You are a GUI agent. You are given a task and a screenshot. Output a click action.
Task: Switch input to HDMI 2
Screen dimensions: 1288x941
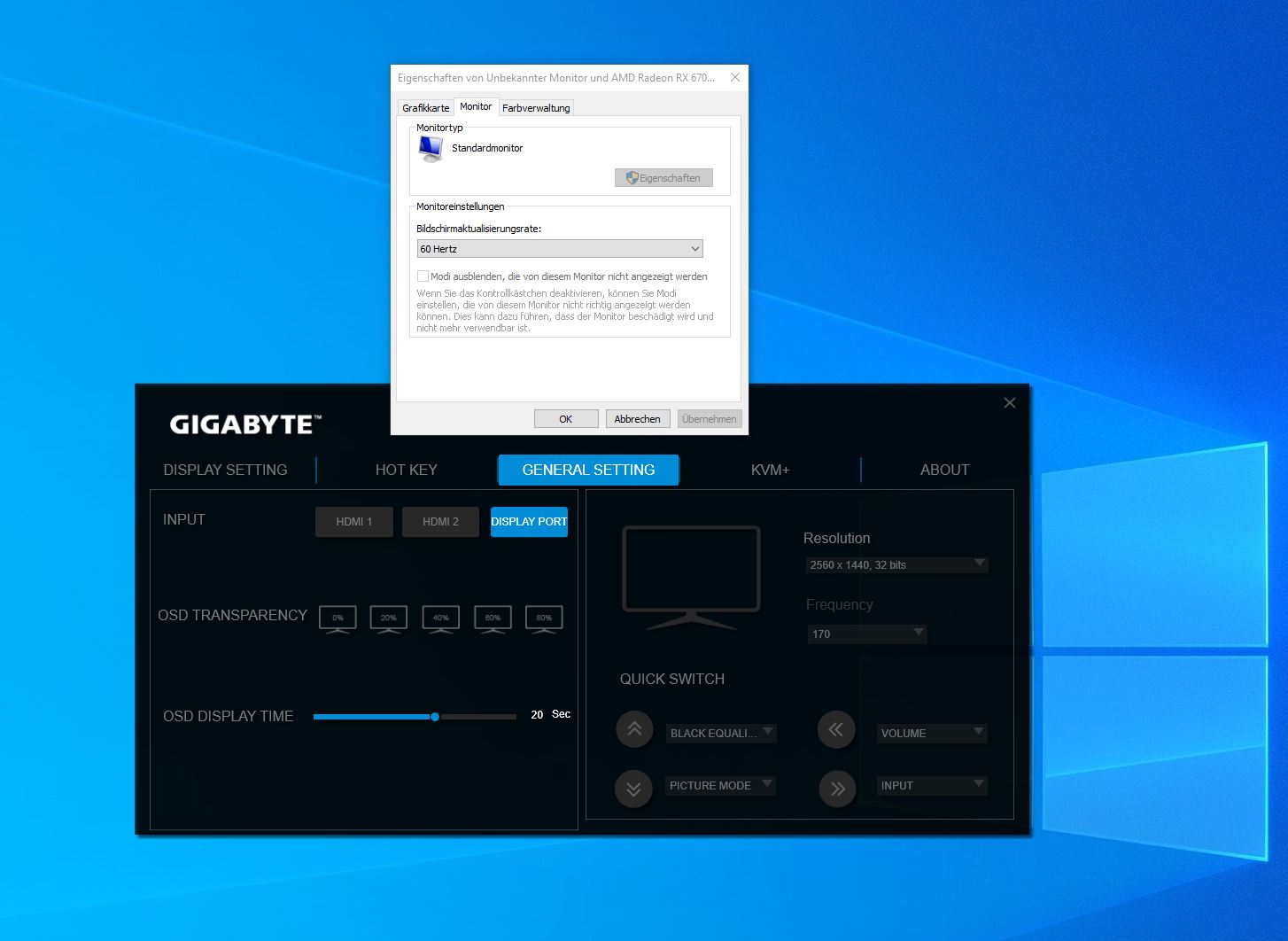(440, 522)
